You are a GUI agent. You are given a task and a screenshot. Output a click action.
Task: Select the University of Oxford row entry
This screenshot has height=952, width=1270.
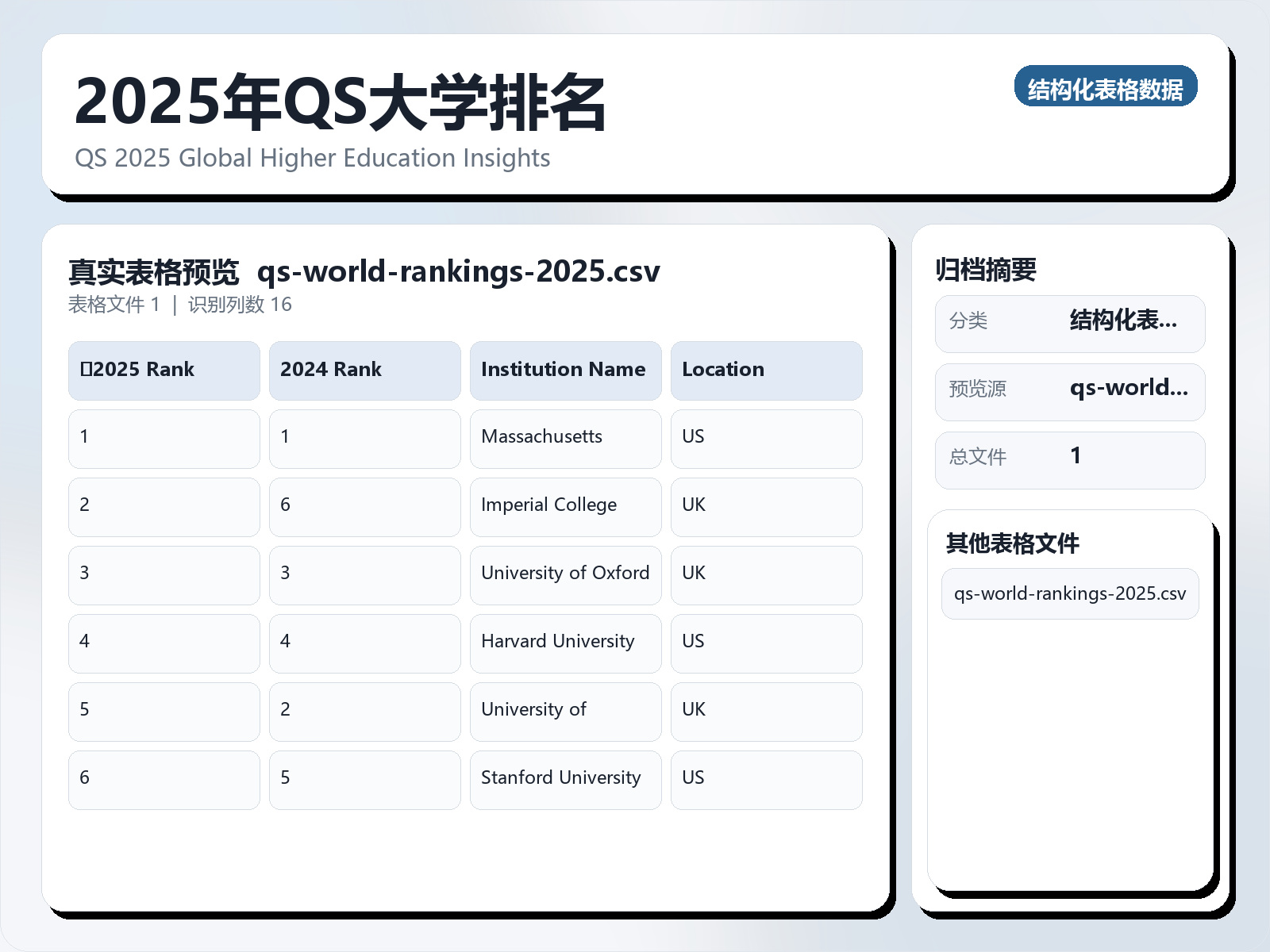(x=565, y=574)
